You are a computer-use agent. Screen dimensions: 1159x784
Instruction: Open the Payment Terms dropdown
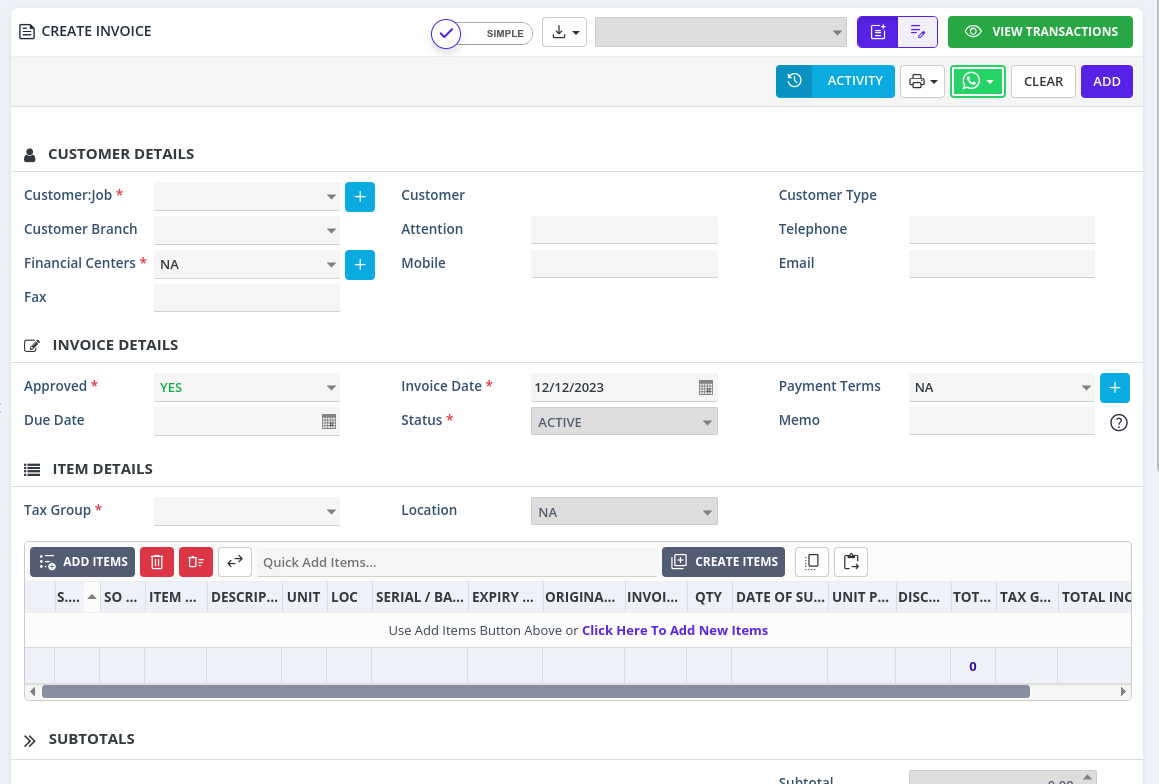point(1002,388)
